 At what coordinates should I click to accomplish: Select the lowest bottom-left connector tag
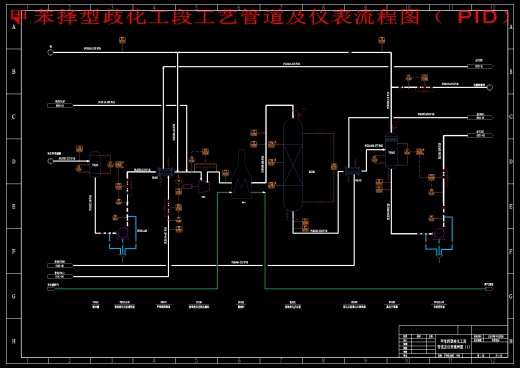click(60, 276)
